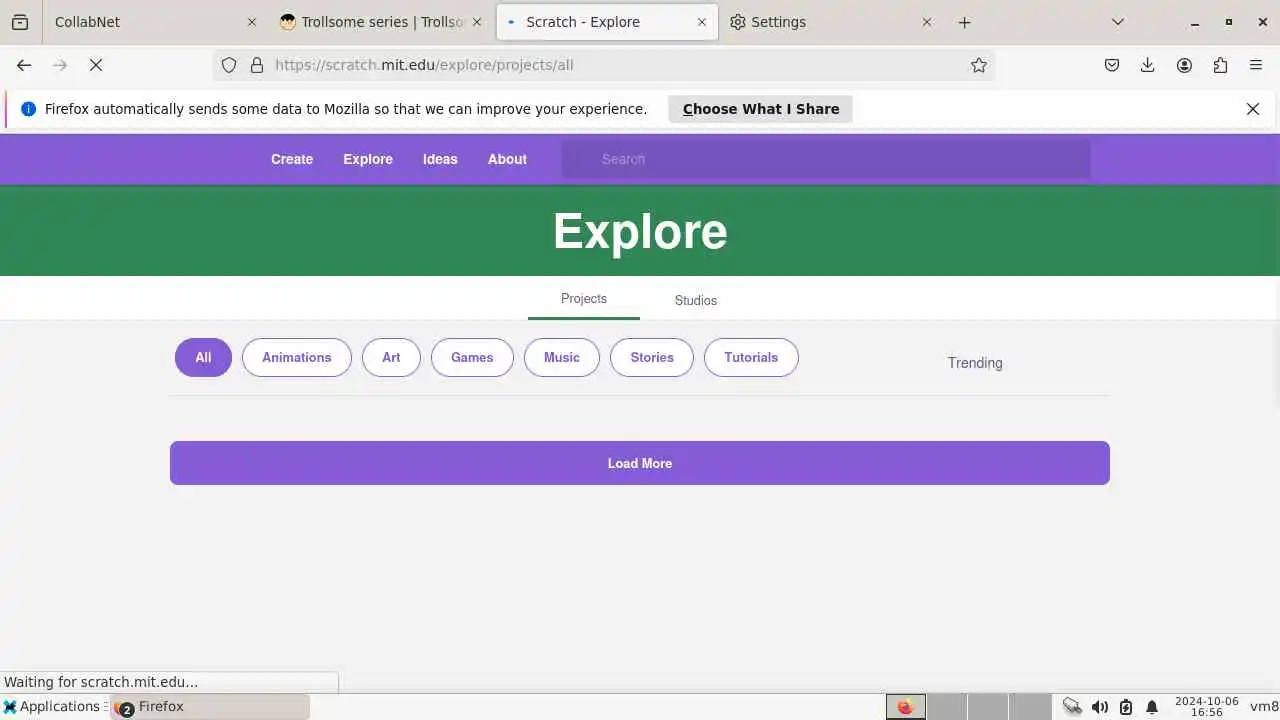This screenshot has height=720, width=1280.
Task: Open a new tab with plus button
Action: (x=964, y=22)
